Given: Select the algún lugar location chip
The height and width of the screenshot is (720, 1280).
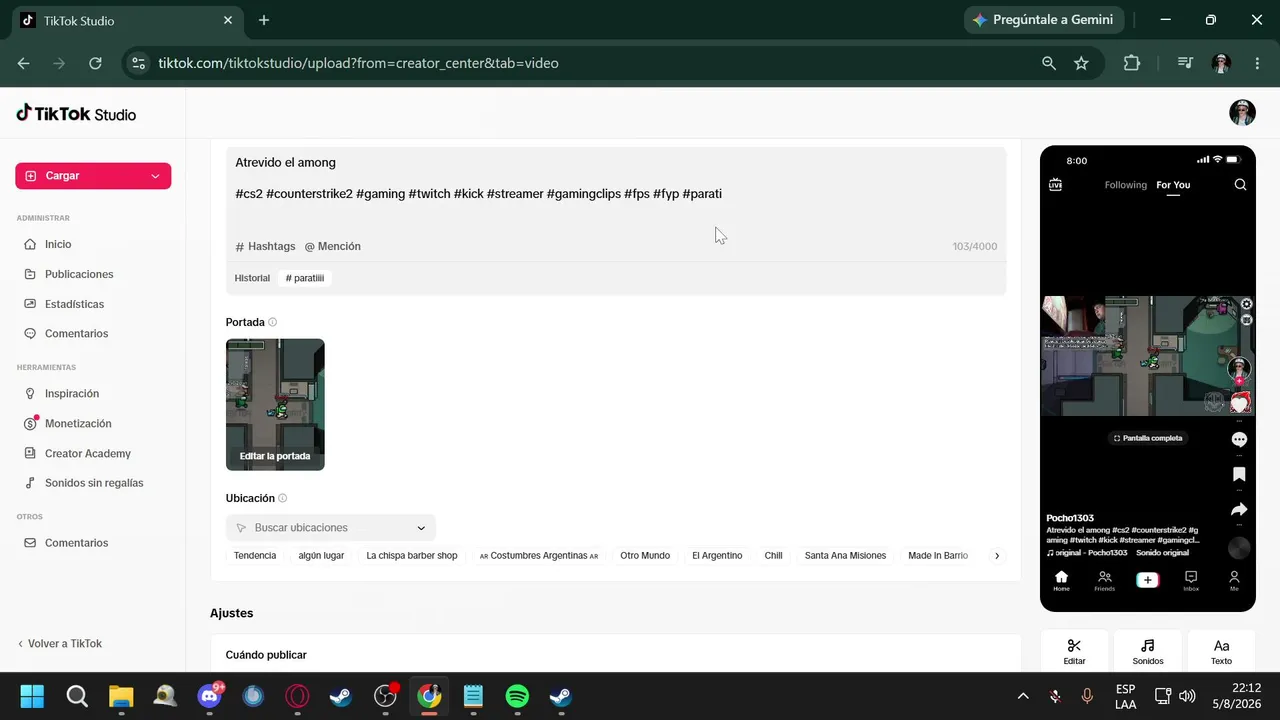Looking at the screenshot, I should pos(321,556).
